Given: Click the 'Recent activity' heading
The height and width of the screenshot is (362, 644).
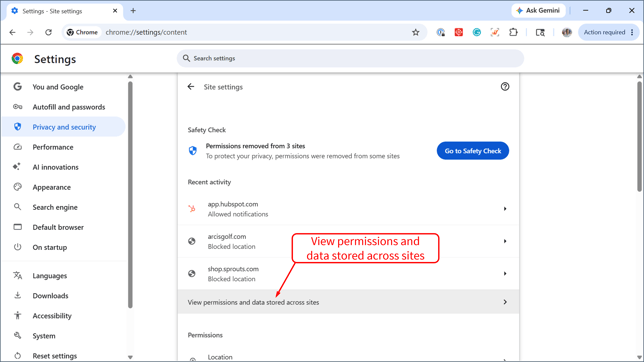Looking at the screenshot, I should click(209, 182).
